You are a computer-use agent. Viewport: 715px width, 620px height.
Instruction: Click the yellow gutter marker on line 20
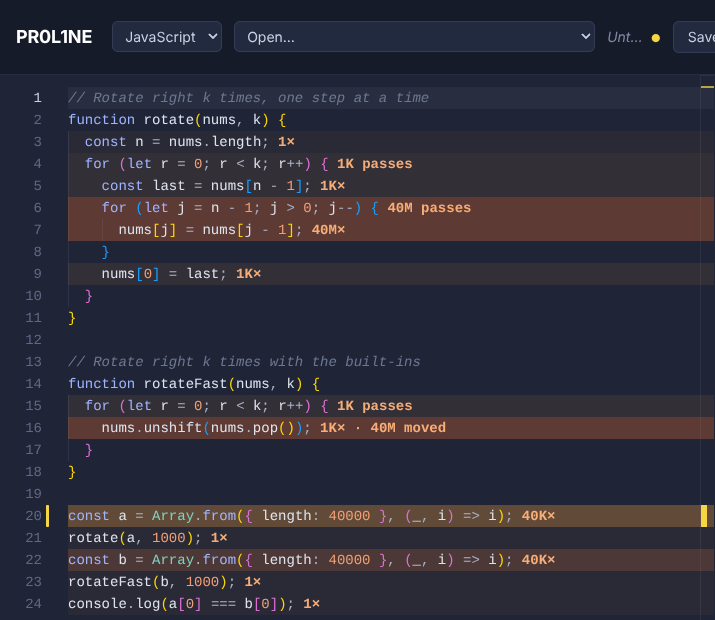coord(47,516)
